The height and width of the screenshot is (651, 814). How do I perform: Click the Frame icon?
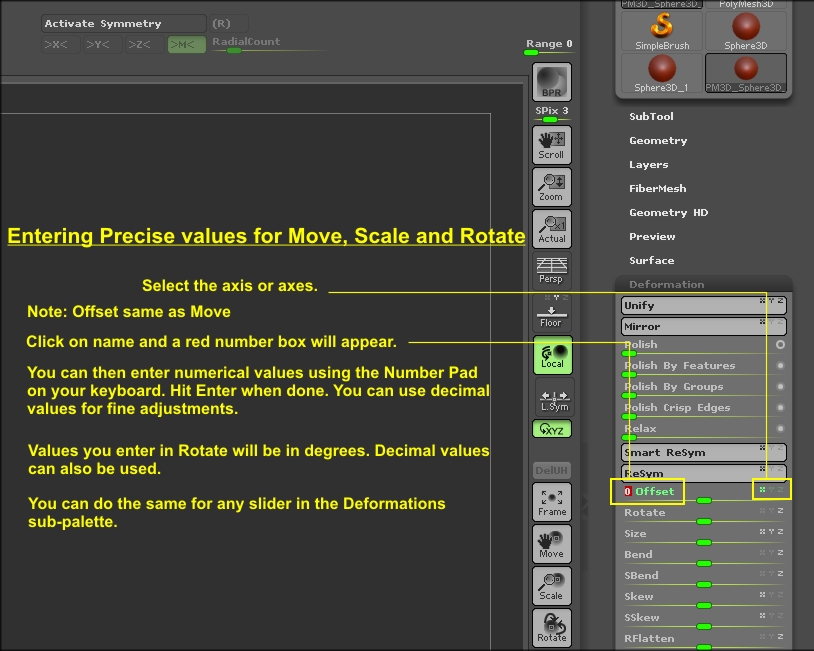click(551, 502)
